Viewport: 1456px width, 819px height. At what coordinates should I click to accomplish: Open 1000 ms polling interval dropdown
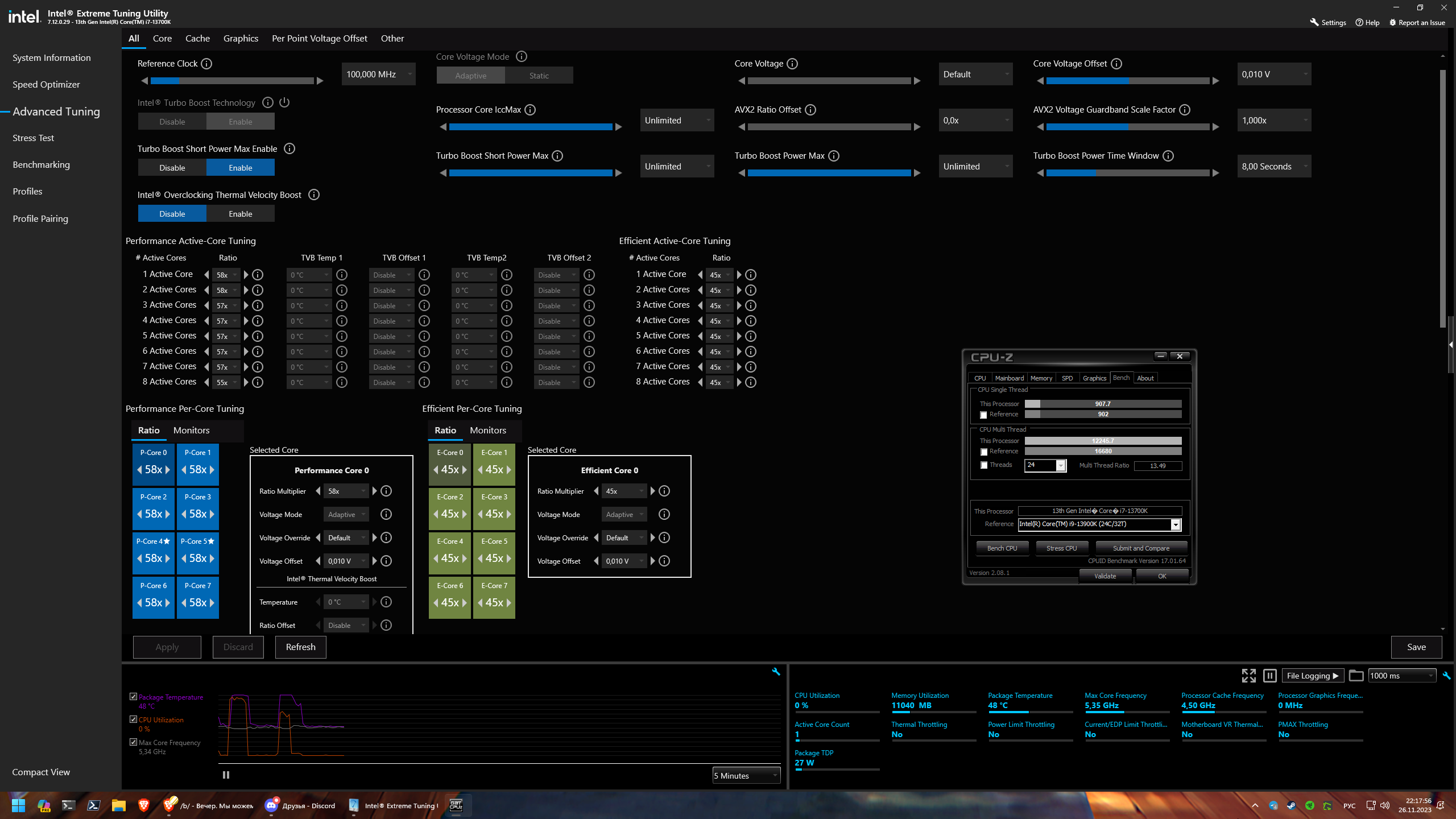tap(1402, 676)
